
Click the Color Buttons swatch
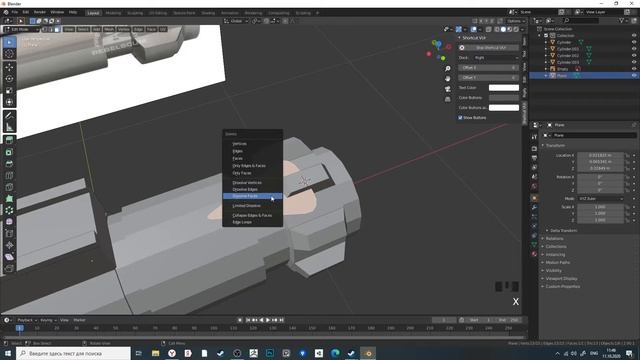(x=504, y=98)
